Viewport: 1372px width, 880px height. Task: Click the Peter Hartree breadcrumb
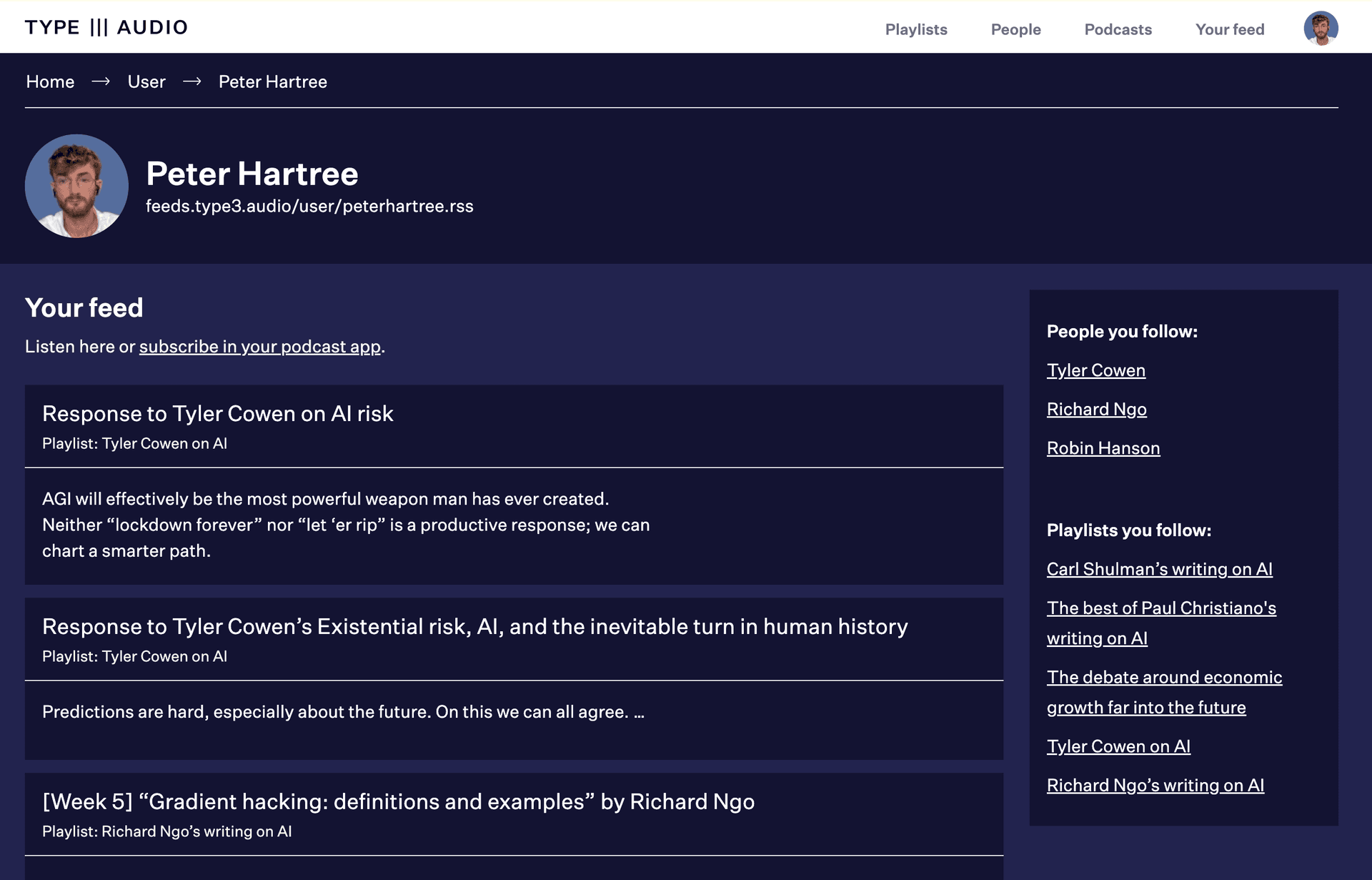273,81
